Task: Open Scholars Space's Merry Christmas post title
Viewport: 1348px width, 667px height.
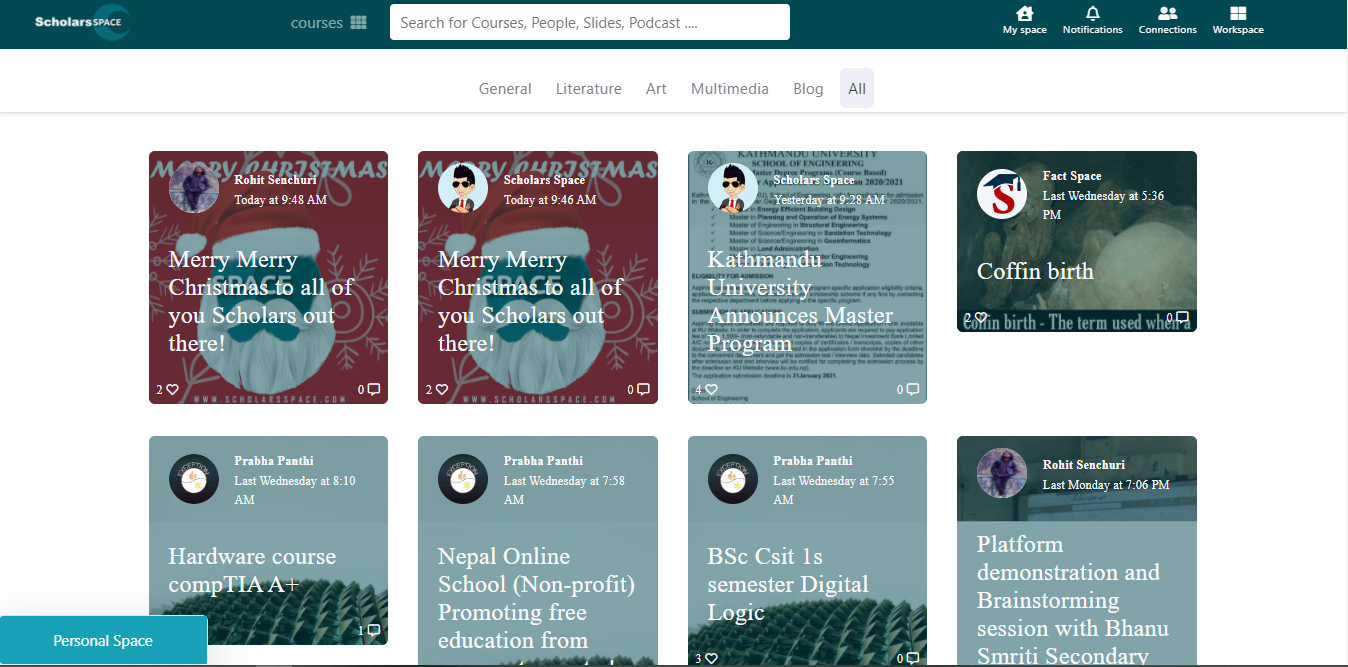Action: coord(530,301)
